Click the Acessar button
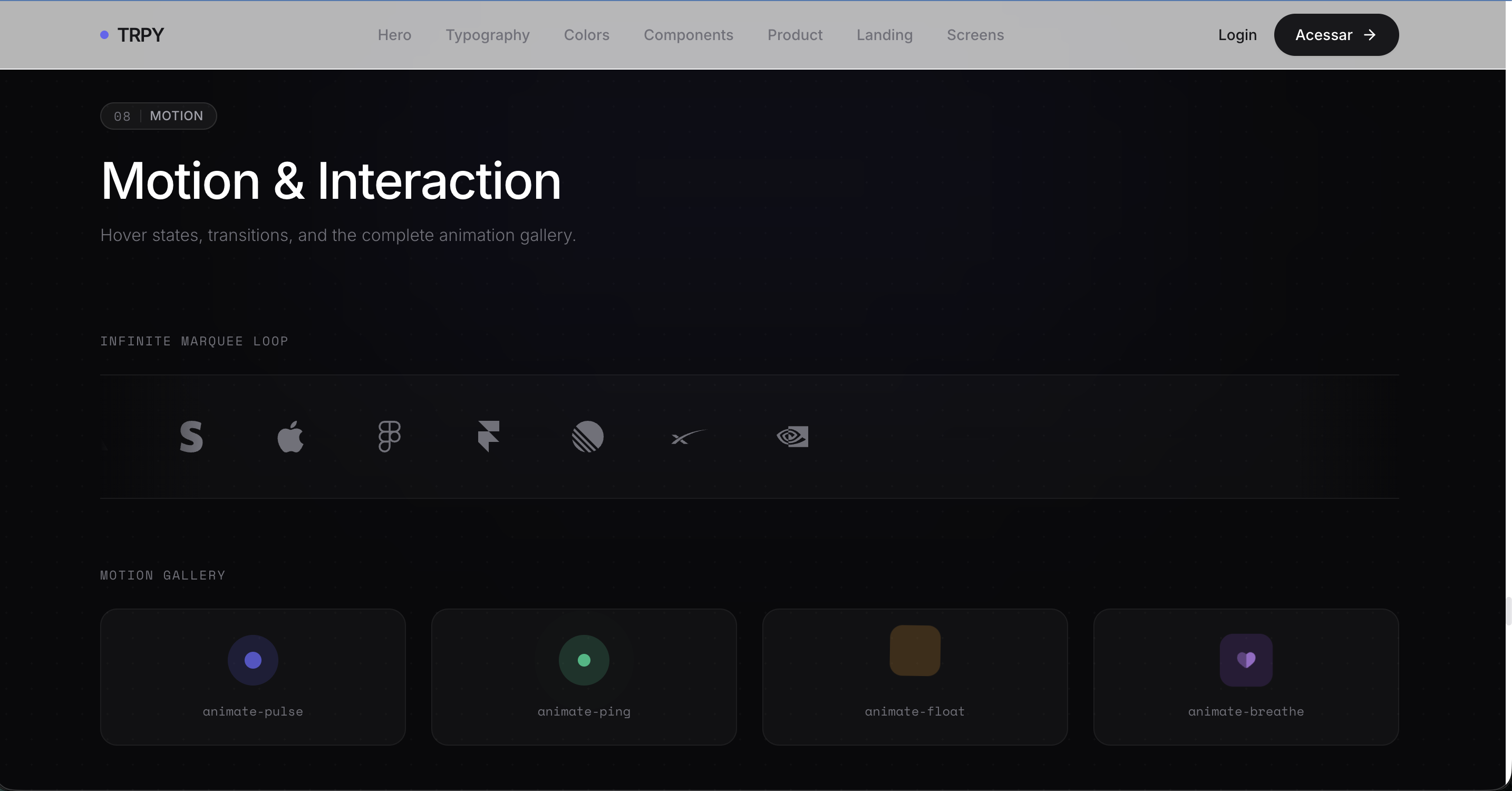 (x=1336, y=35)
